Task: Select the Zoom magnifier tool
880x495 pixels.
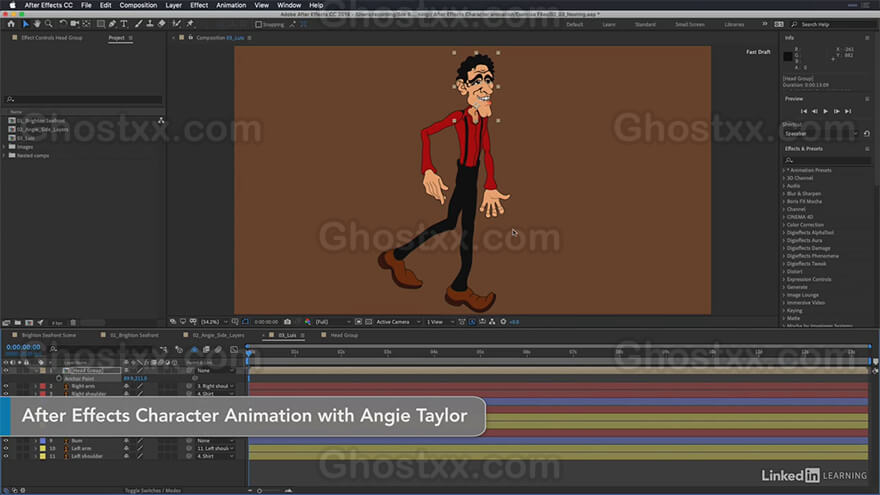Action: (49, 24)
